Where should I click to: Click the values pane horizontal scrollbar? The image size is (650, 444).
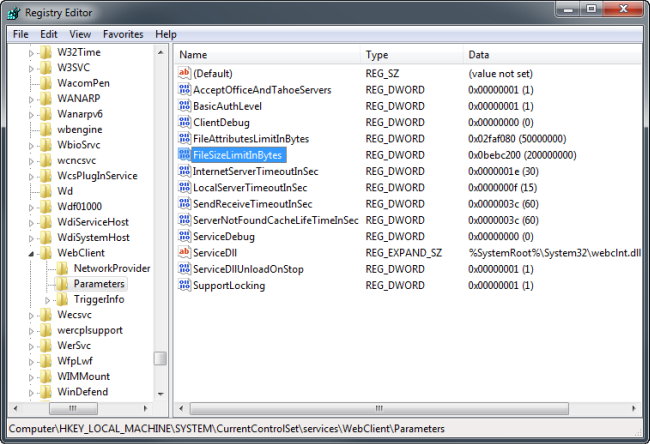[x=400, y=408]
